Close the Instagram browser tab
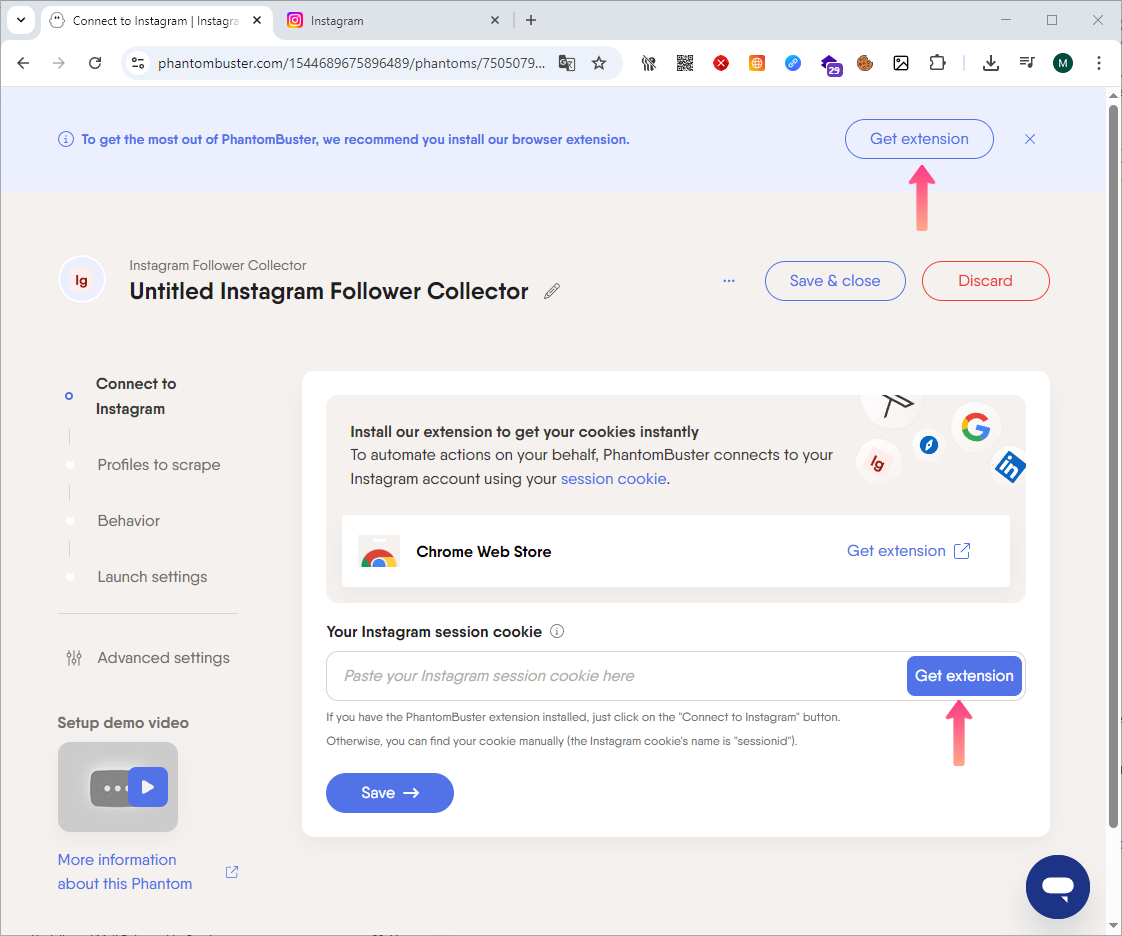Screen dimensions: 1122x936 (x=494, y=21)
